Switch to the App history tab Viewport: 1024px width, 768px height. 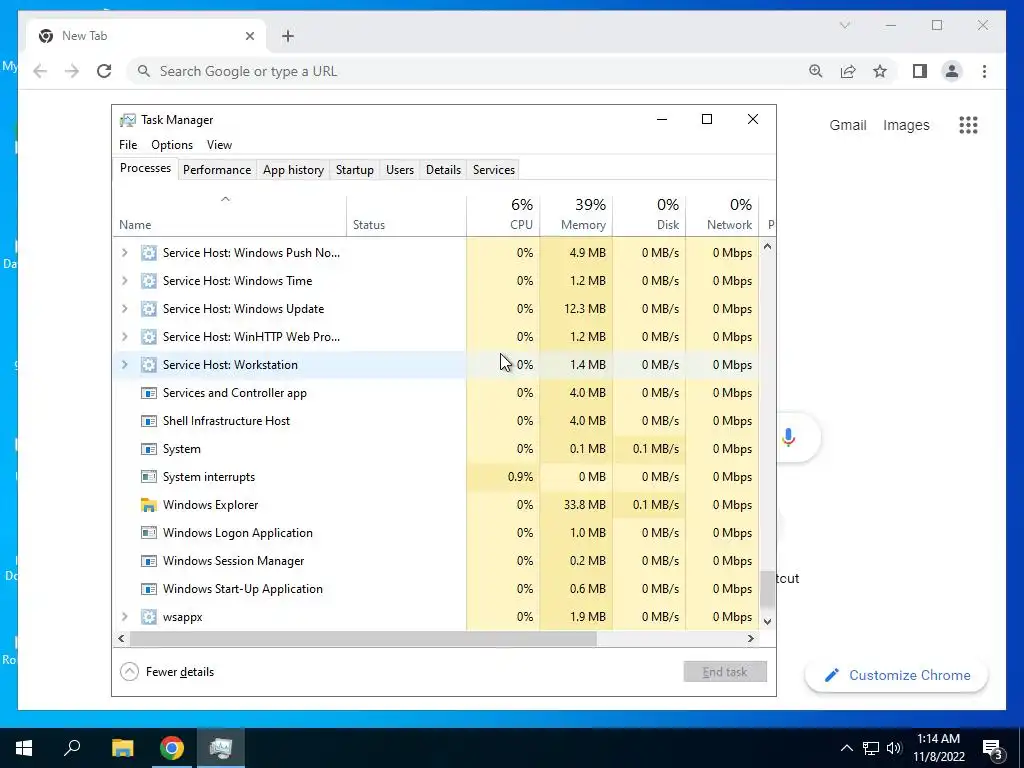[293, 170]
